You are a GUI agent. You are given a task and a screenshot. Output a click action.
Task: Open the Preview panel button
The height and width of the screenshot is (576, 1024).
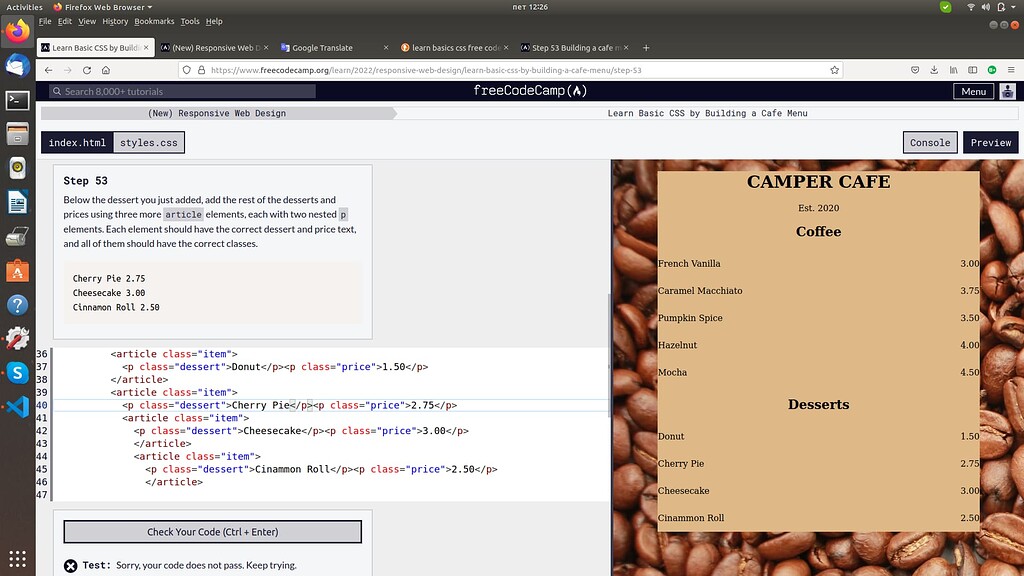point(991,142)
